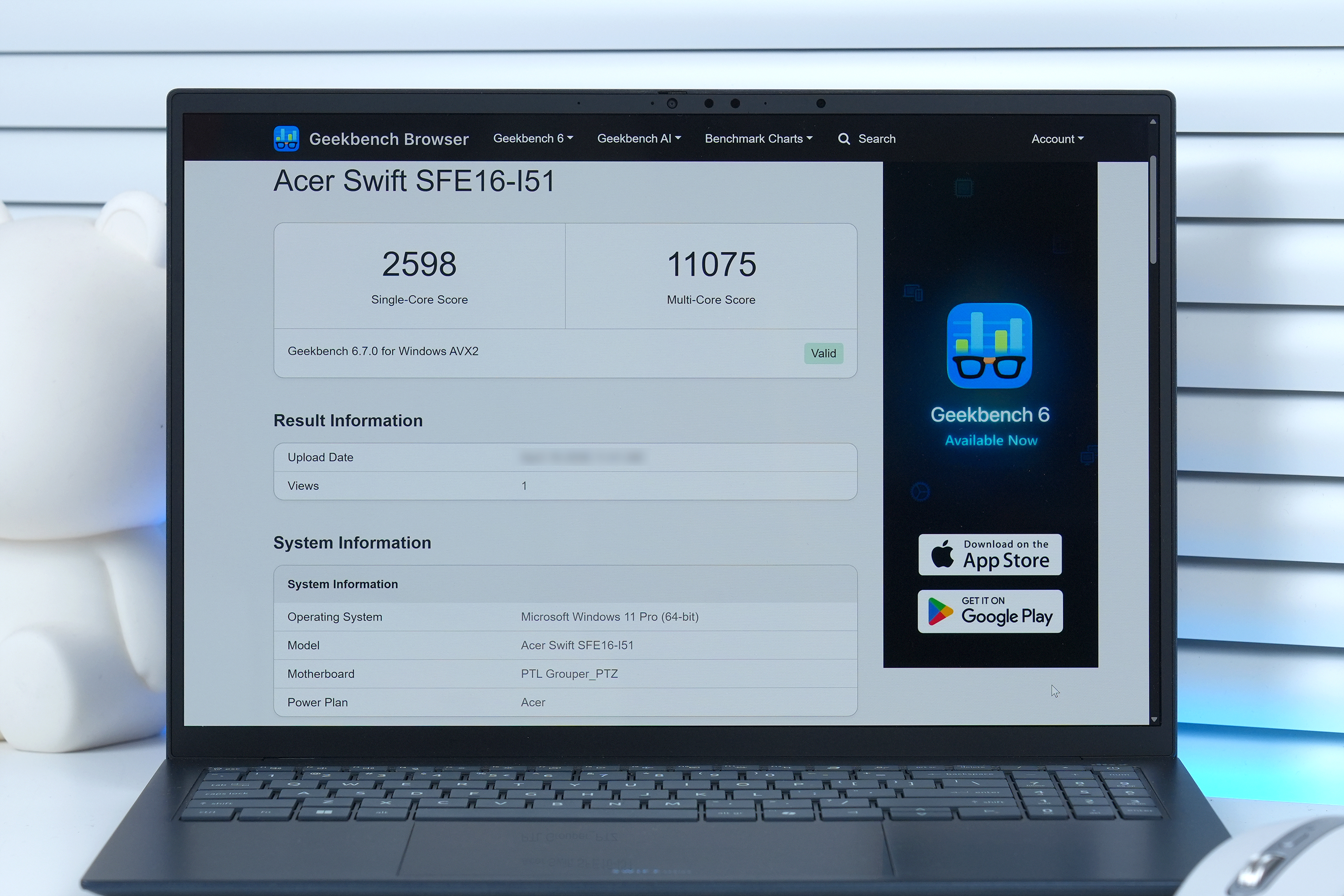Click the System Information section heading above the table

click(x=352, y=543)
